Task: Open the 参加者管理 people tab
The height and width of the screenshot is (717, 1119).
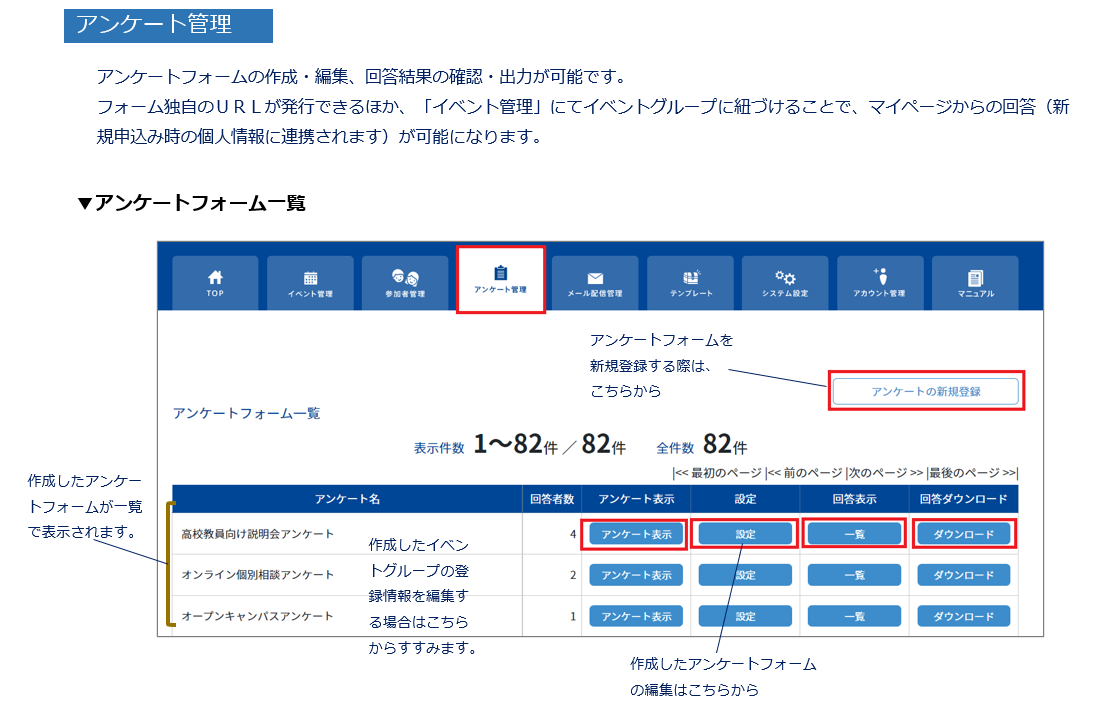Action: coord(405,283)
